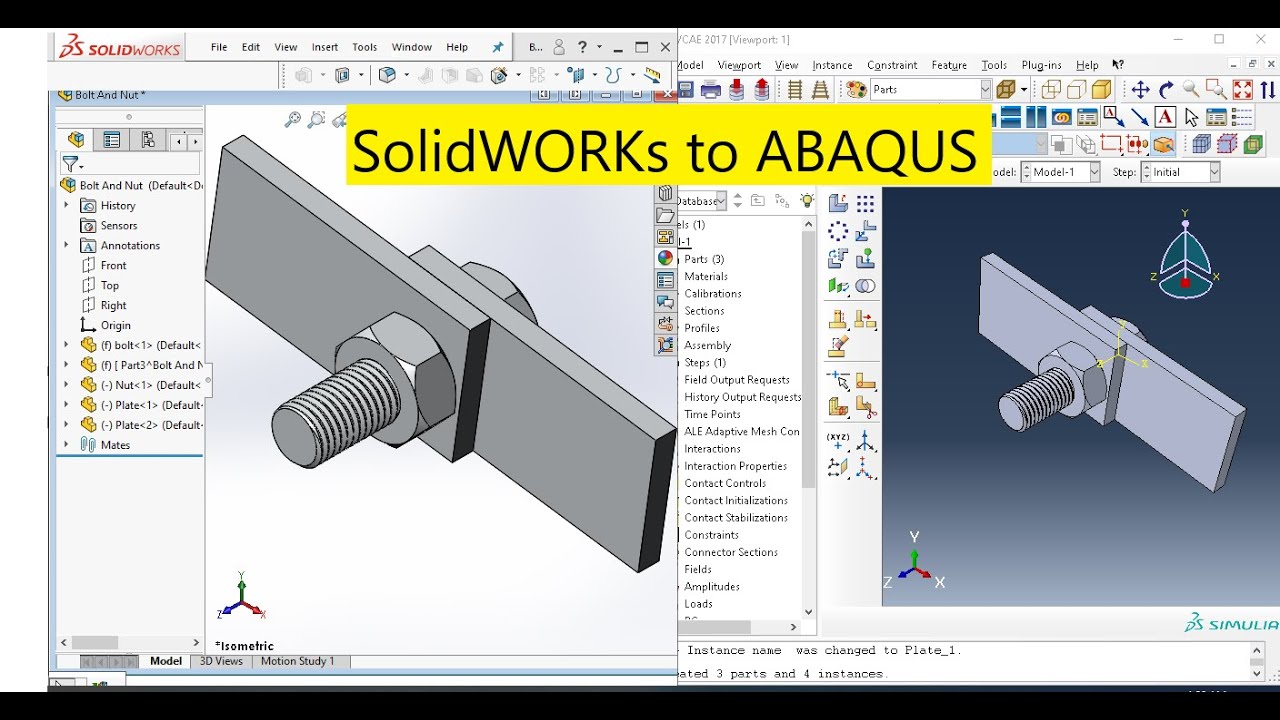Click the Abaqus Create Datum Point XYZ tool
The width and height of the screenshot is (1280, 720).
coord(838,439)
